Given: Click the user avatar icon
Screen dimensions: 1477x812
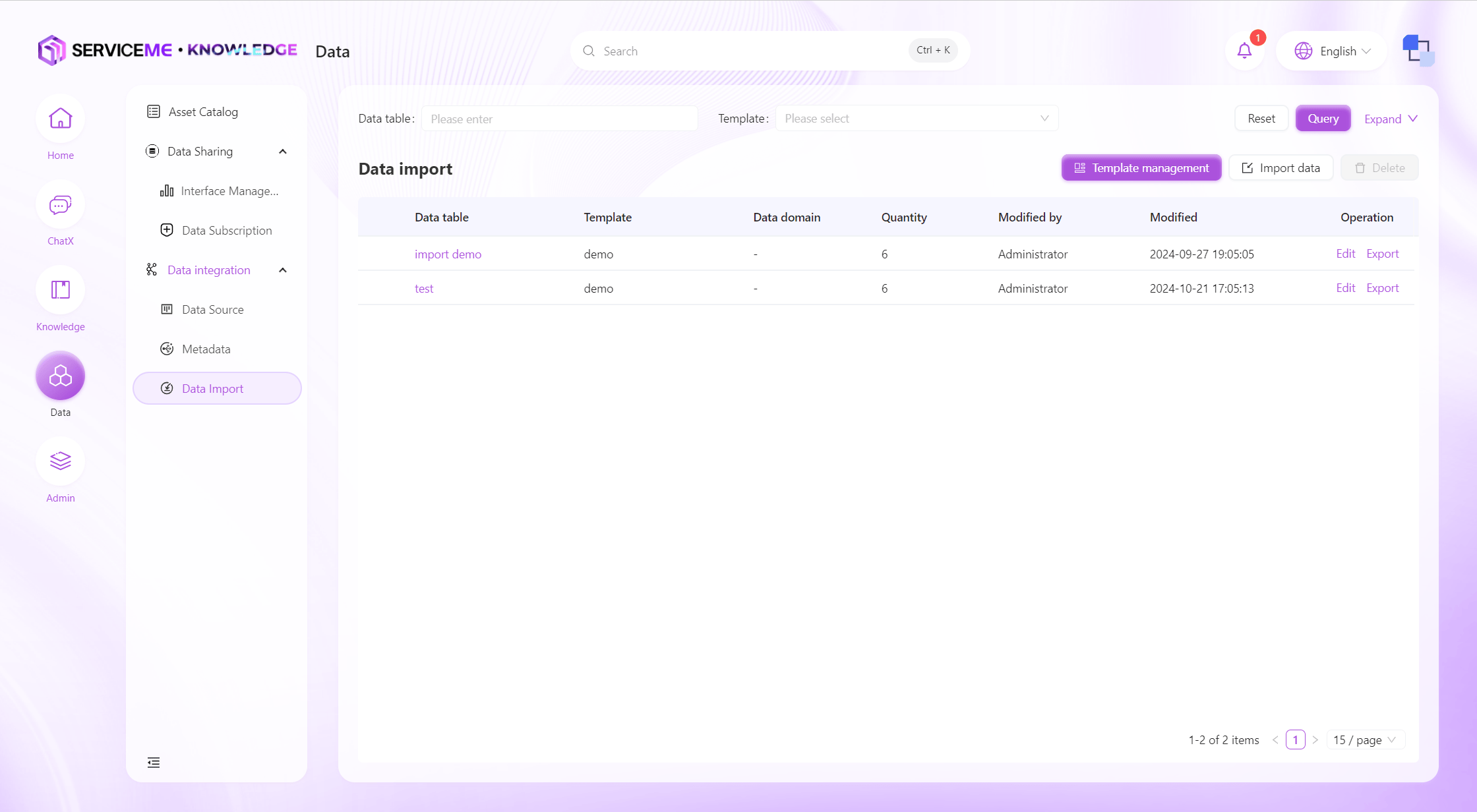Looking at the screenshot, I should (x=1418, y=51).
